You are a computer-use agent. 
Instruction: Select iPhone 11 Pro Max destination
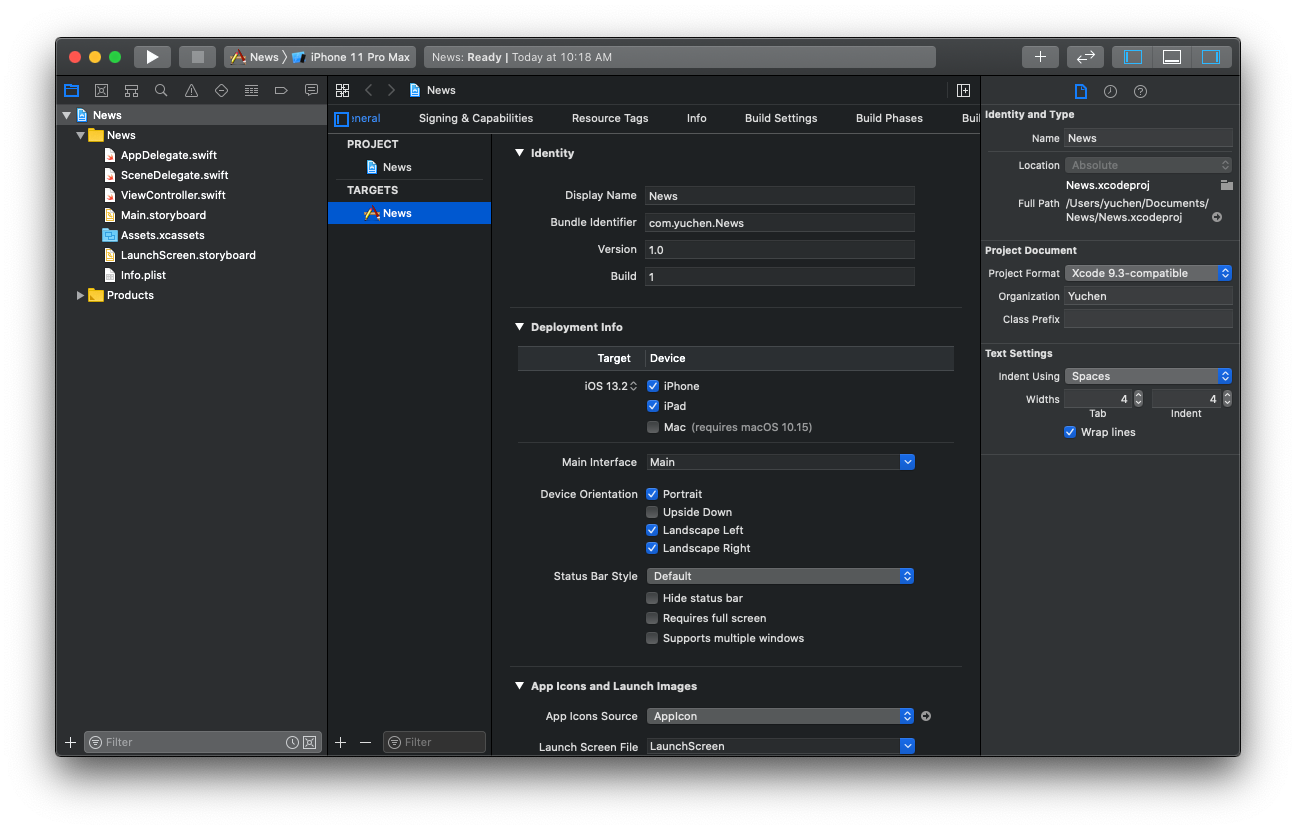tap(351, 57)
